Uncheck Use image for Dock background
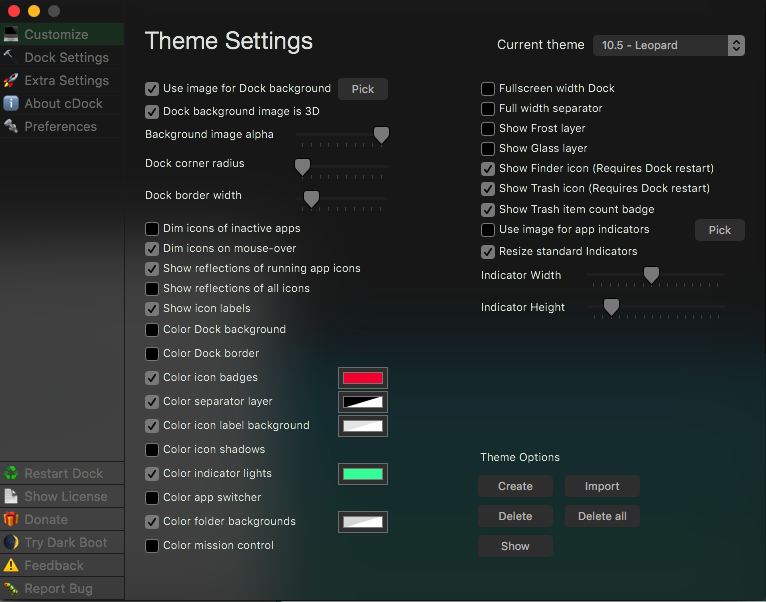 pyautogui.click(x=152, y=89)
